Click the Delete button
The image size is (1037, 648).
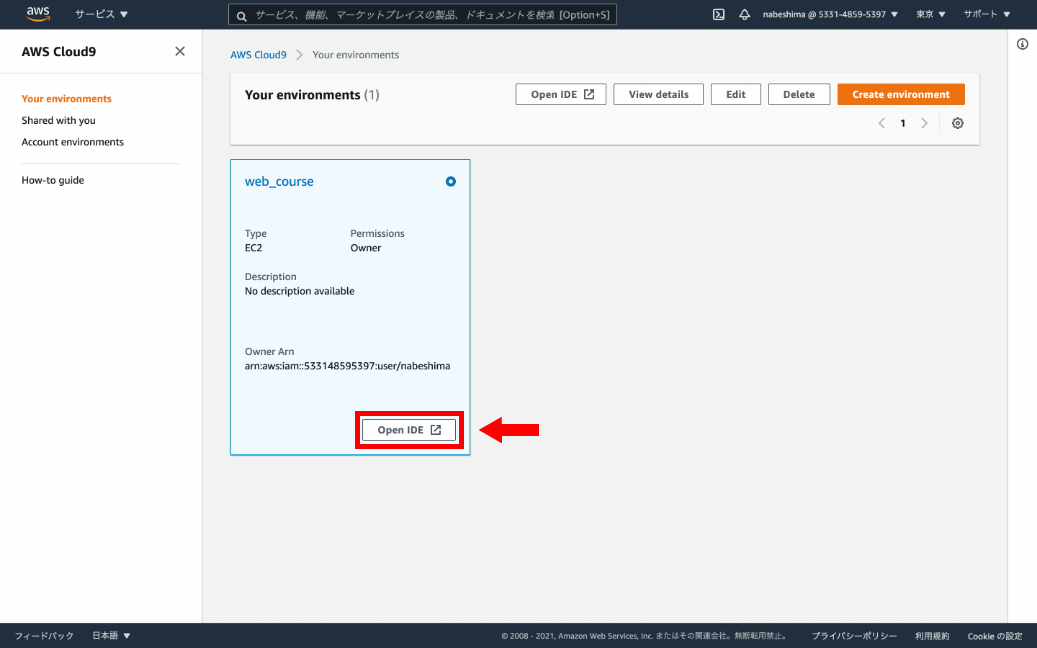pyautogui.click(x=799, y=95)
